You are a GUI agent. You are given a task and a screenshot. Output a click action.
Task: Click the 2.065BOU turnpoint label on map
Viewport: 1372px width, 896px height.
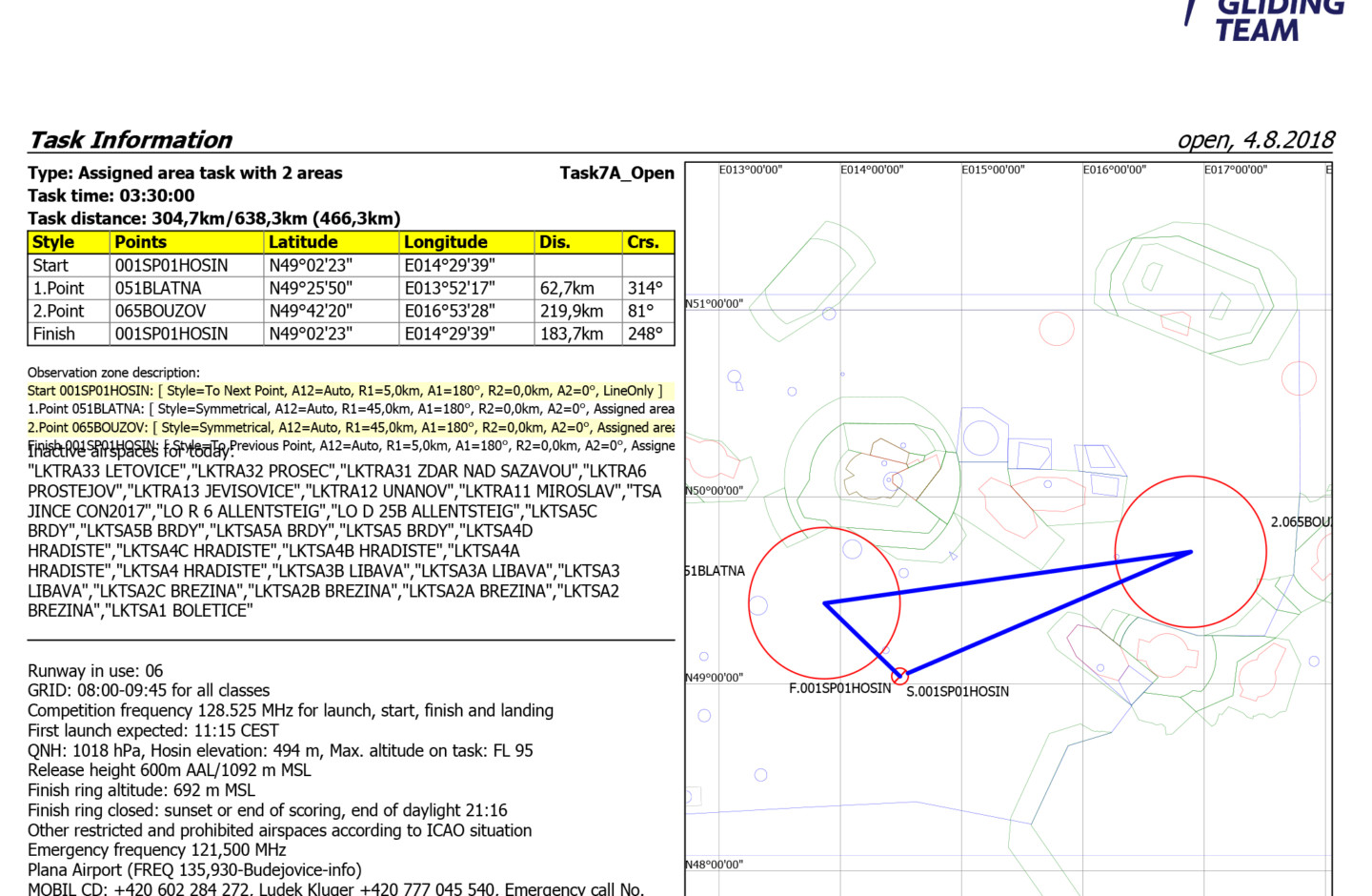pyautogui.click(x=1300, y=522)
